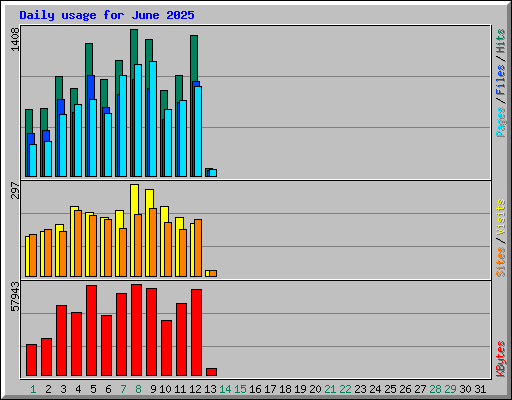
Task: Click the Hits legend label
Action: coord(501,41)
